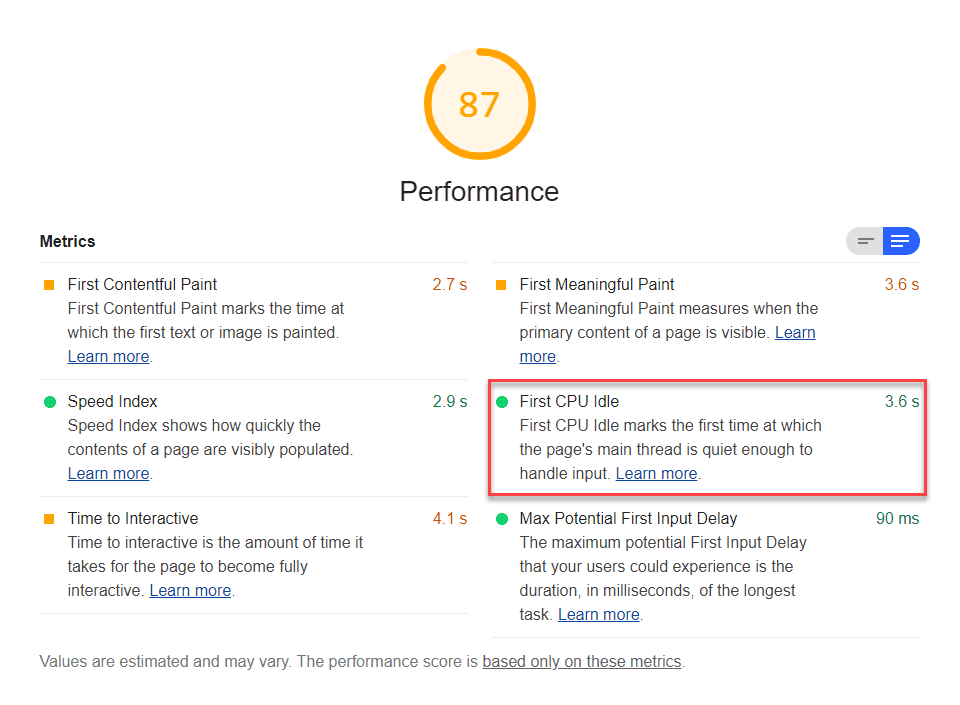Click the orange square icon beside Time to Interactive

(x=48, y=518)
